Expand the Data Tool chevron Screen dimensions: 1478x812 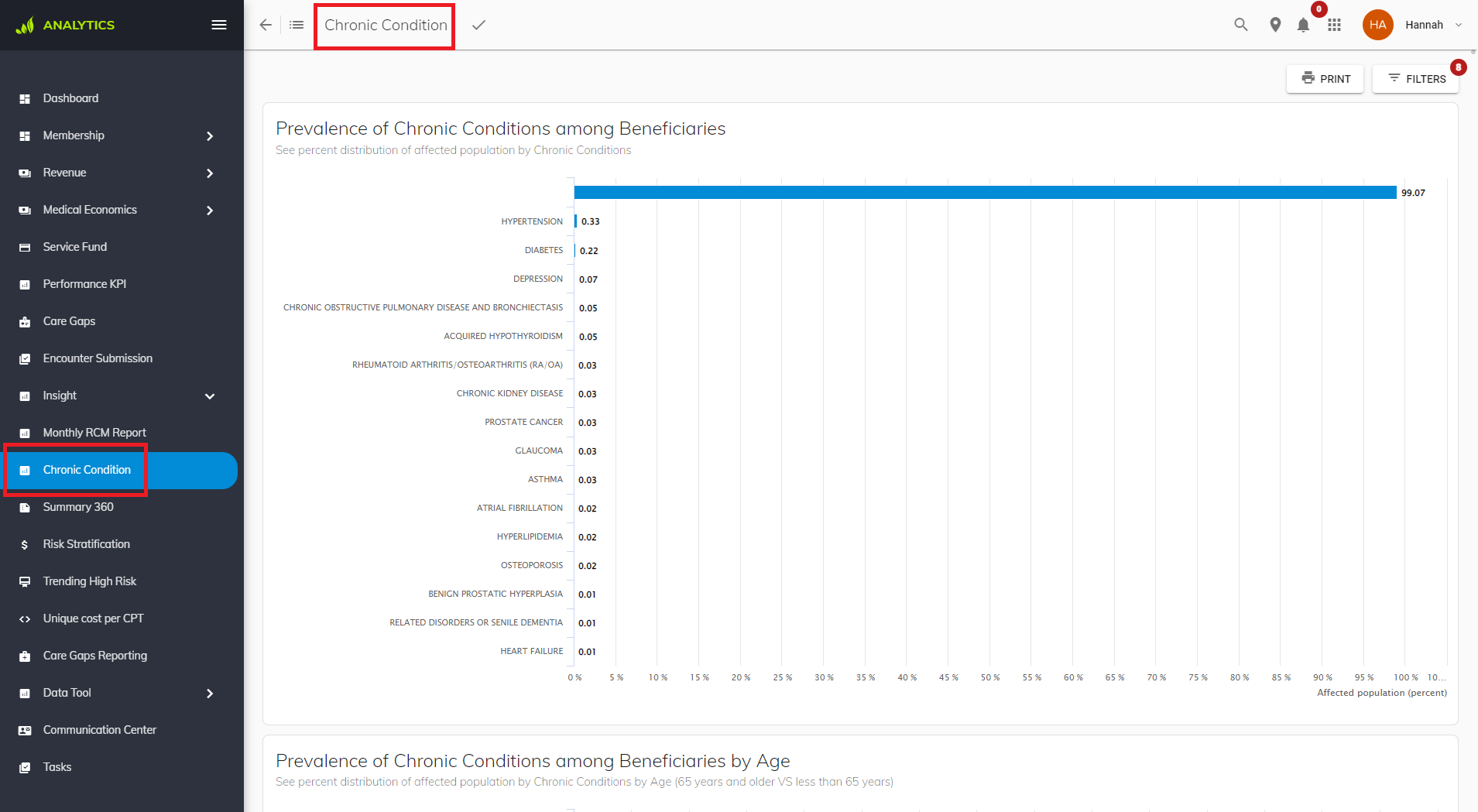(210, 693)
